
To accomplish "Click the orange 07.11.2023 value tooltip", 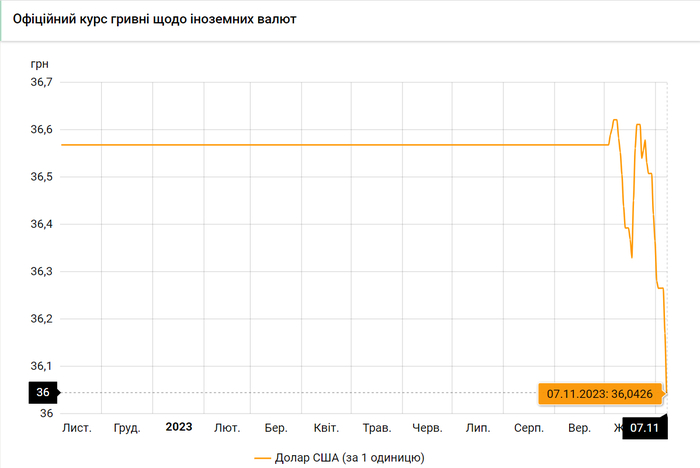I will click(x=600, y=393).
